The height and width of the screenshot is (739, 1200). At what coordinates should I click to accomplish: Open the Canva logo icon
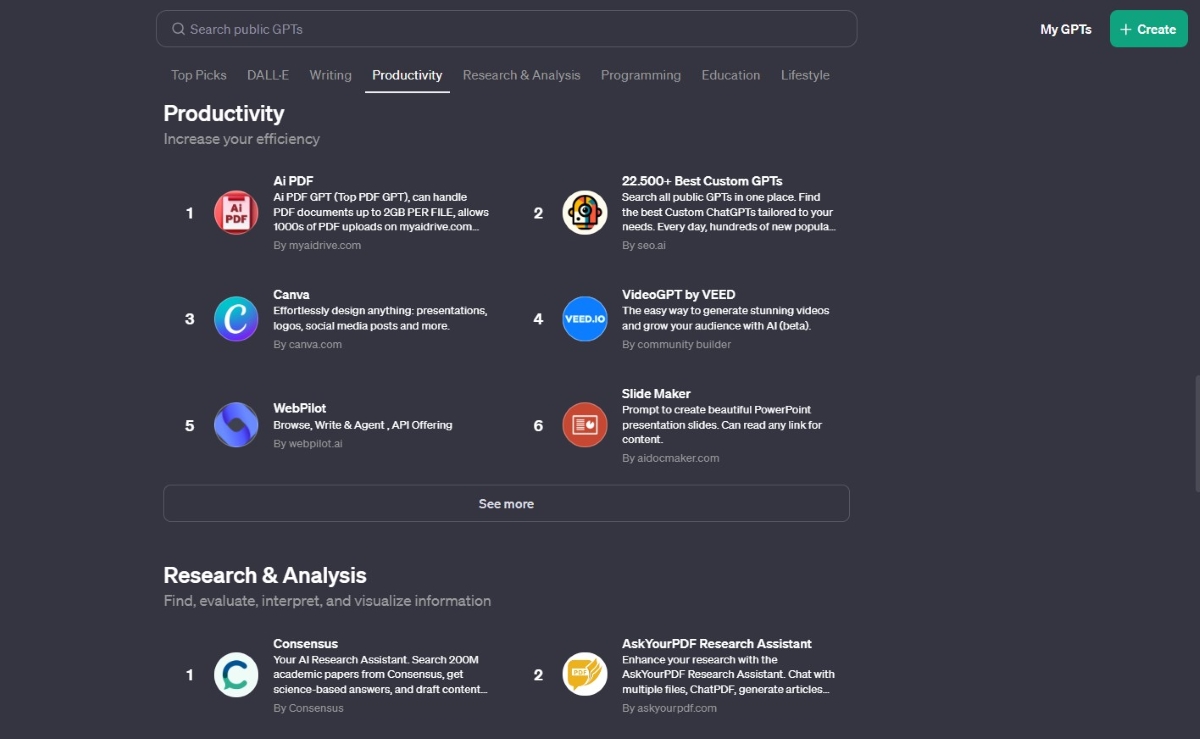click(x=236, y=319)
